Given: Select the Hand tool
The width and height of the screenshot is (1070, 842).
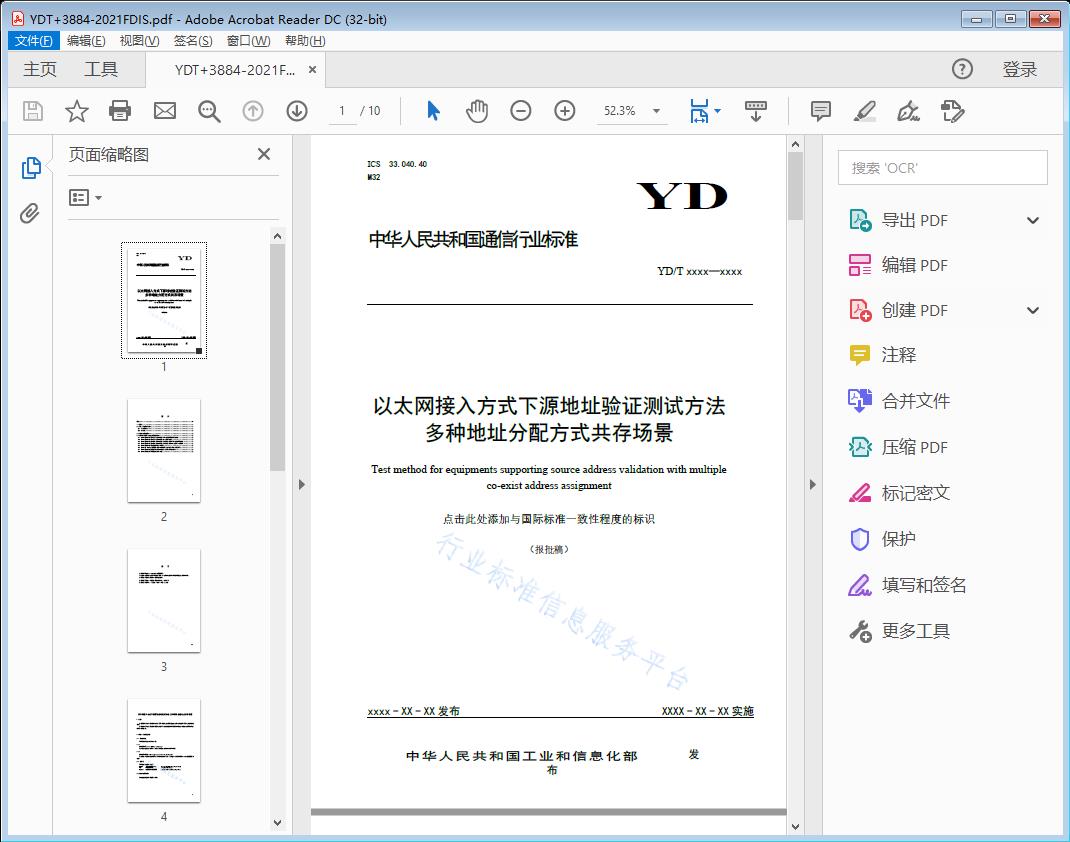Looking at the screenshot, I should 477,111.
